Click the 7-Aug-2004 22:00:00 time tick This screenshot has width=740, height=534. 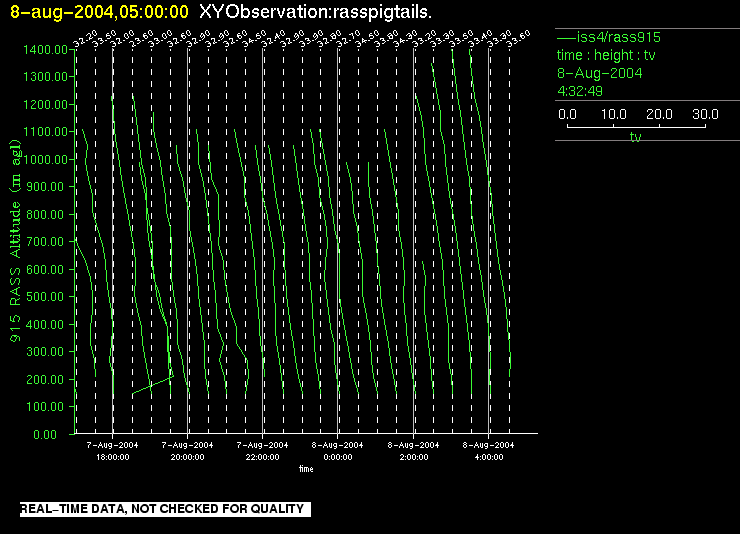pos(263,450)
